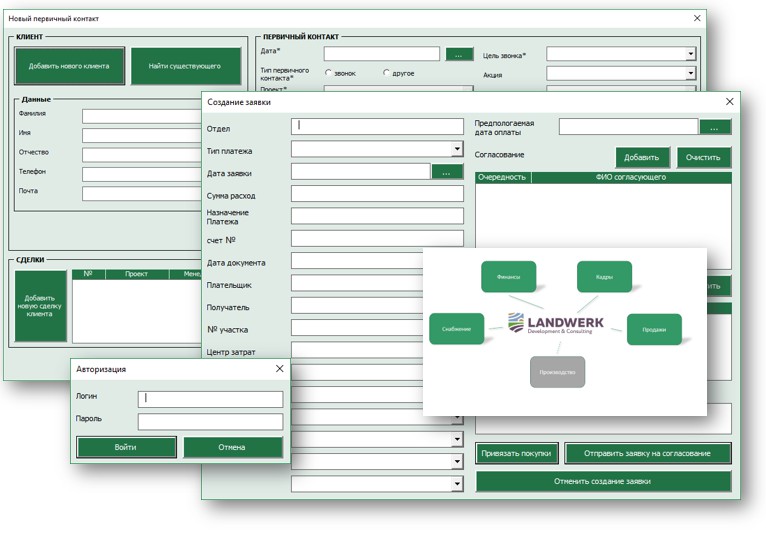This screenshot has height=538, width=766.
Task: Click 'Найти существующего' button
Action: pyautogui.click(x=186, y=66)
